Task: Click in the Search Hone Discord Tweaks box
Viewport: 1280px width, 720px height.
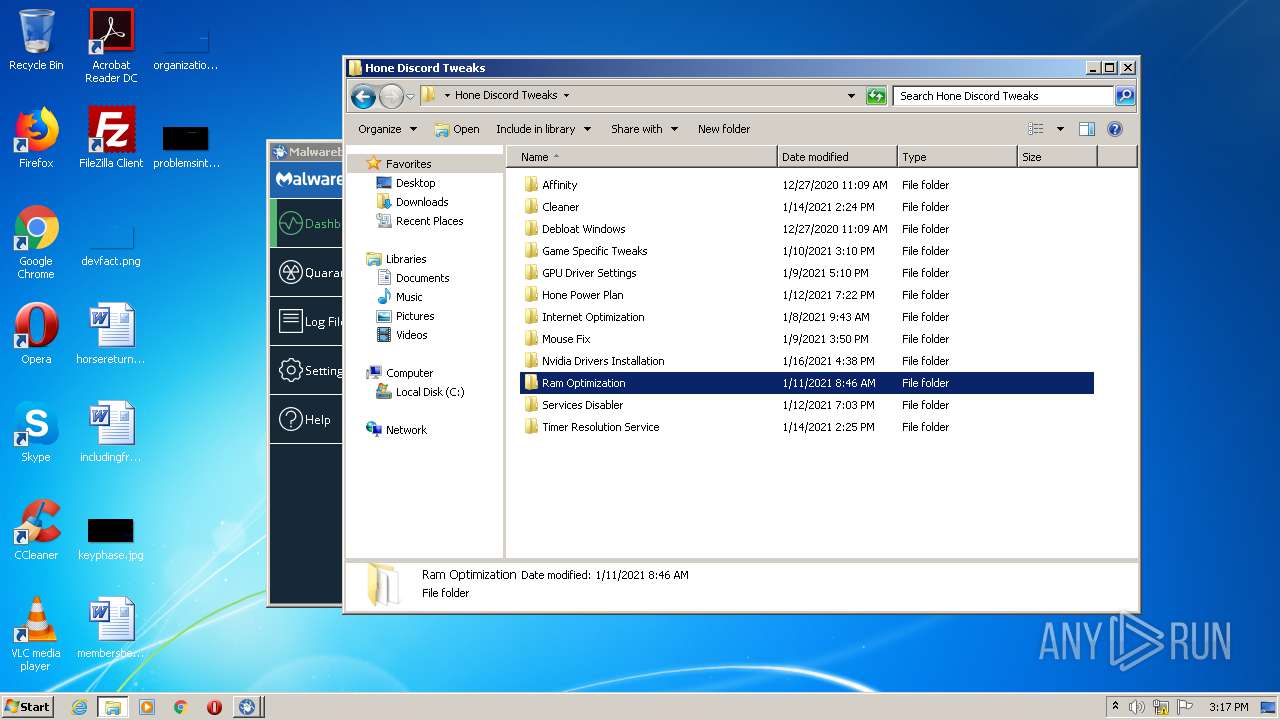Action: click(1003, 96)
